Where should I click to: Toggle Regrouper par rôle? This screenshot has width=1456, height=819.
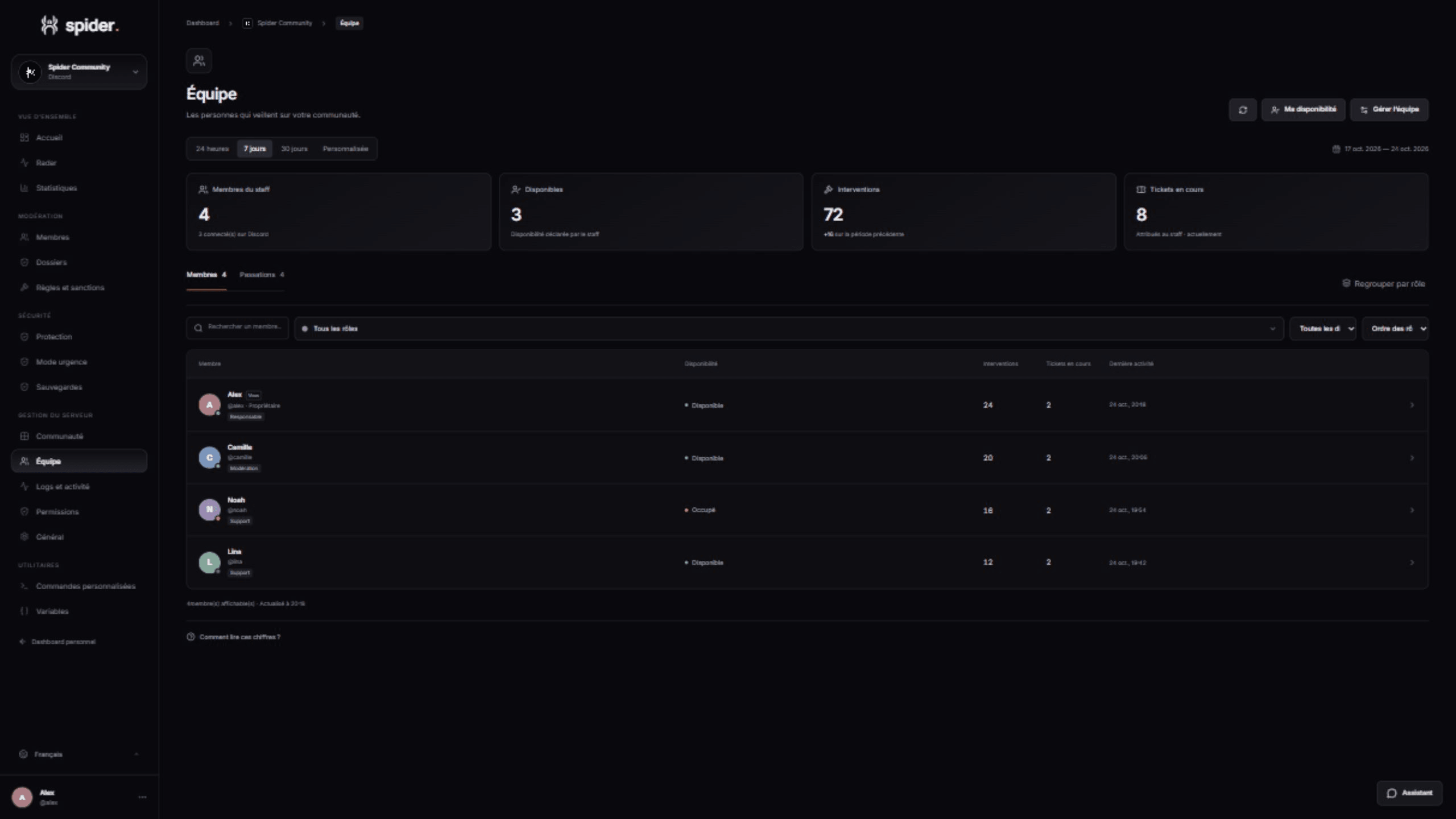pos(1384,283)
